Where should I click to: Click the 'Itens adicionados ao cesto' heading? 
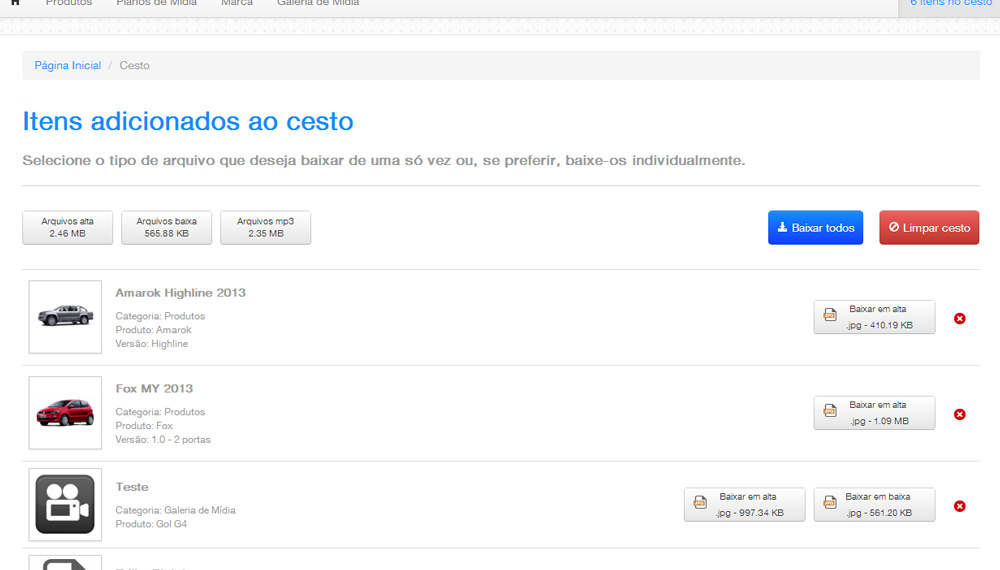pyautogui.click(x=188, y=121)
